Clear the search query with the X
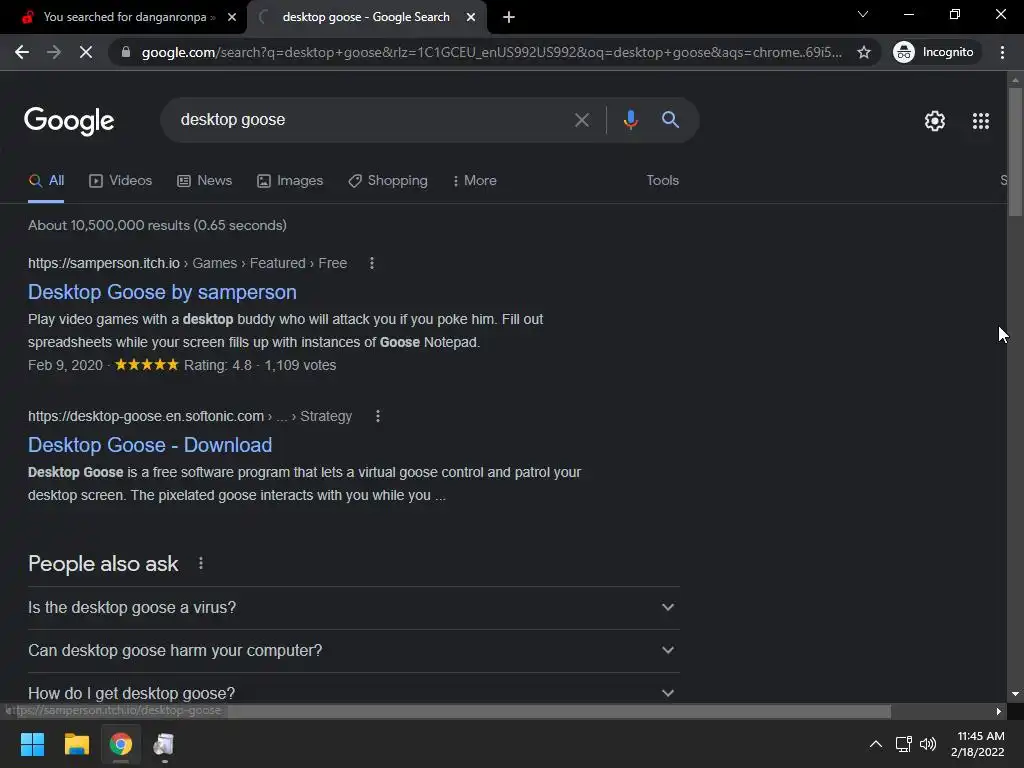Viewport: 1024px width, 768px height. point(581,120)
